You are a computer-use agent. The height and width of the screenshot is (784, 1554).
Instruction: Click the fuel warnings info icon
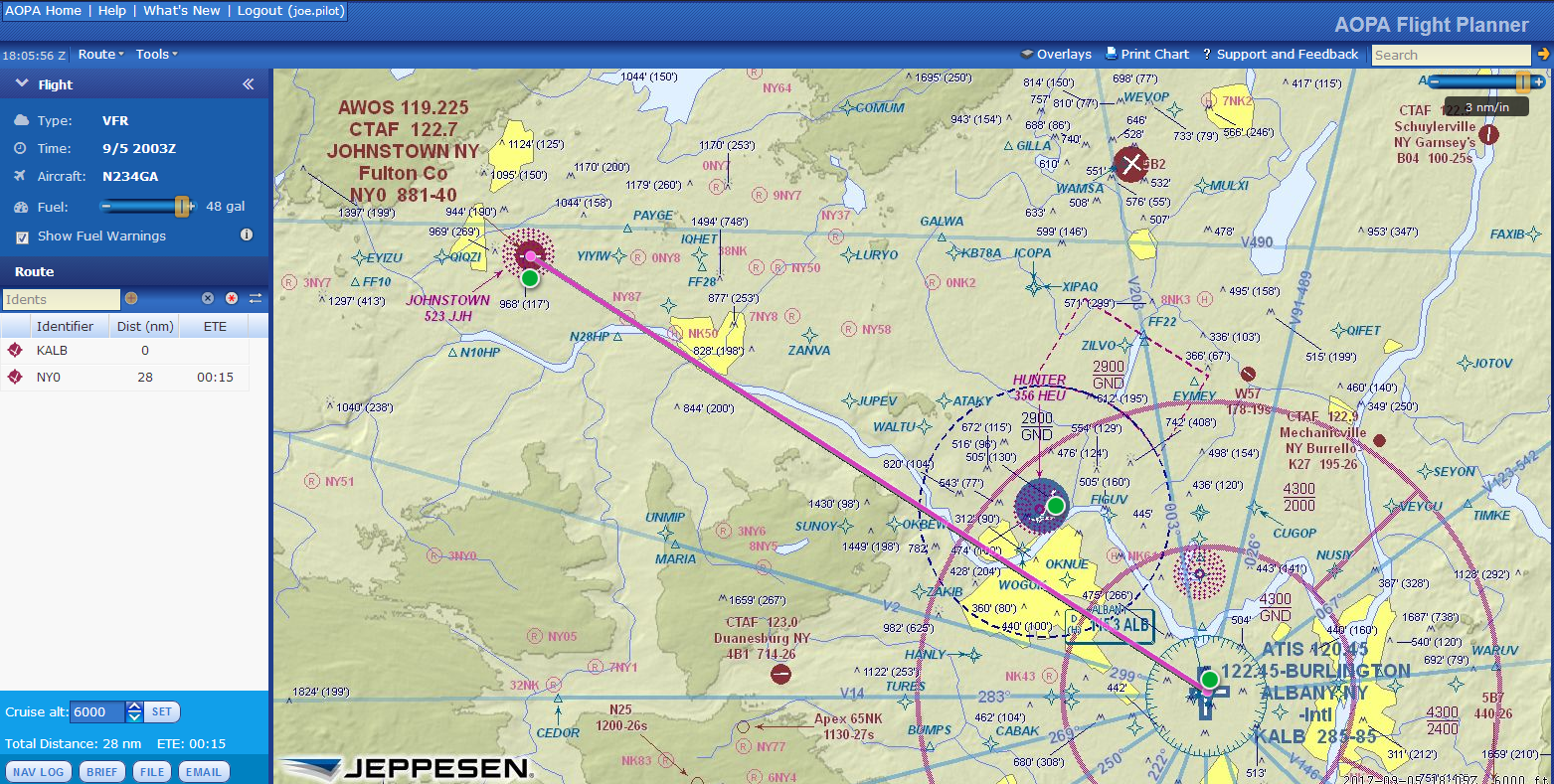point(247,235)
